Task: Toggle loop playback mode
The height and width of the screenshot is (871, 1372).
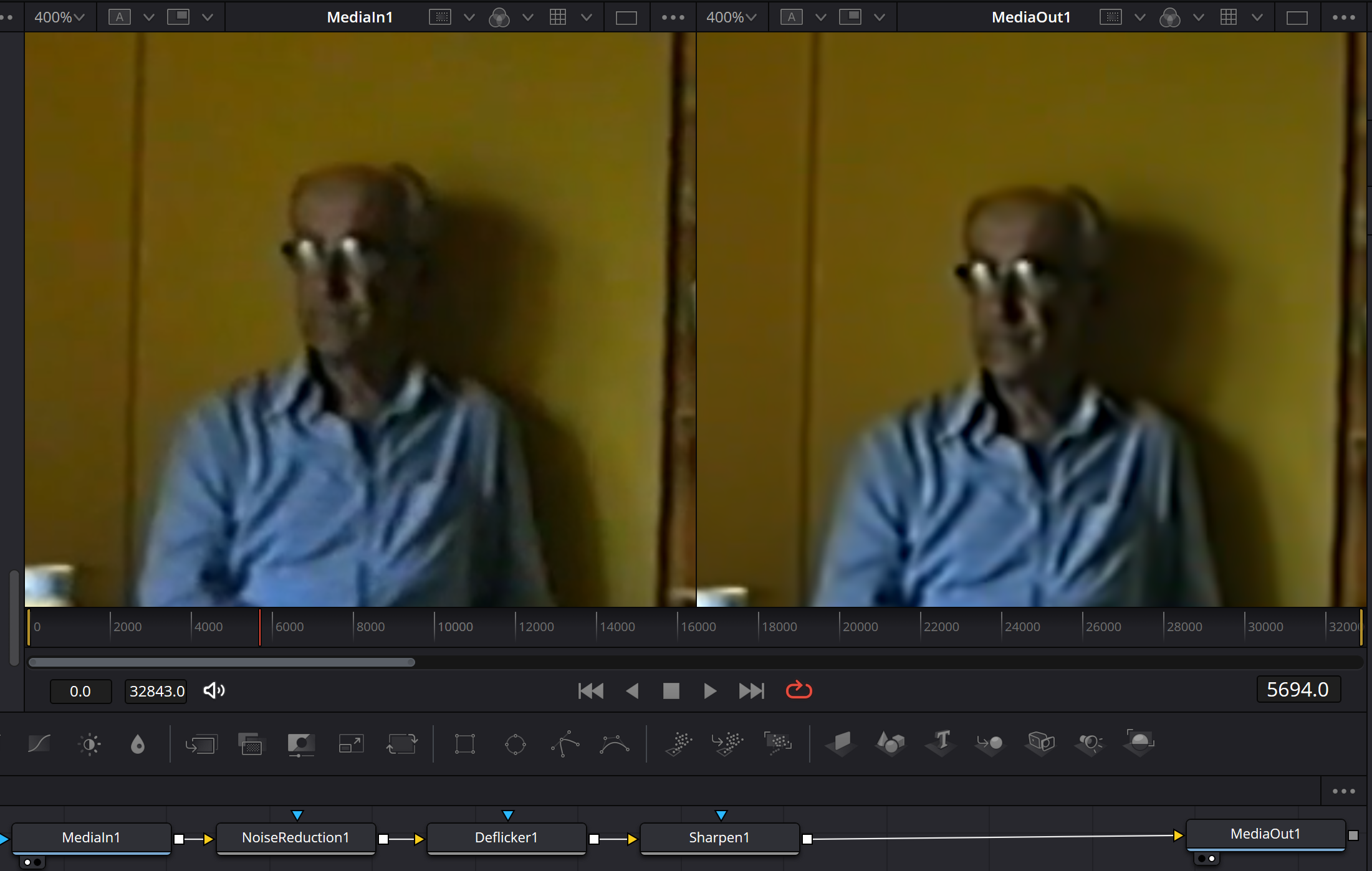Action: point(799,690)
